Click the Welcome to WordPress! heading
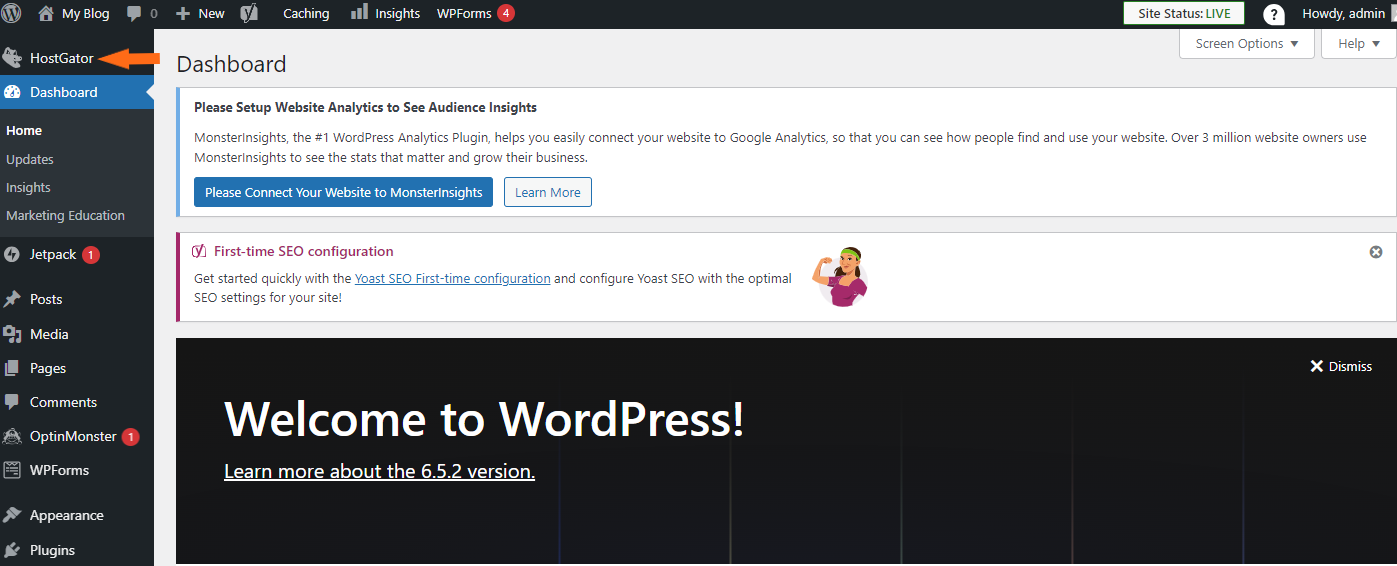This screenshot has height=566, width=1397. (x=484, y=418)
